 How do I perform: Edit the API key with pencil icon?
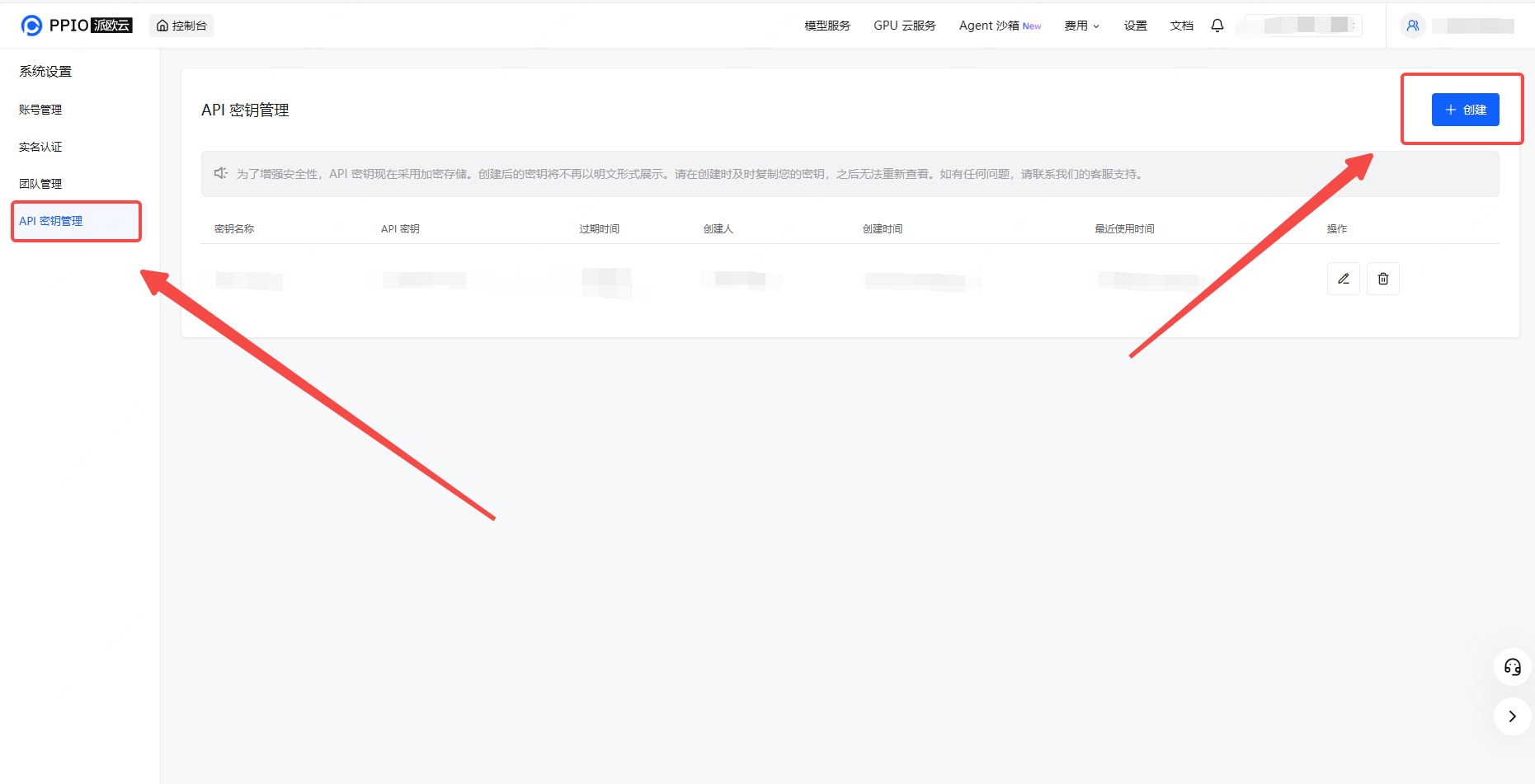1343,279
